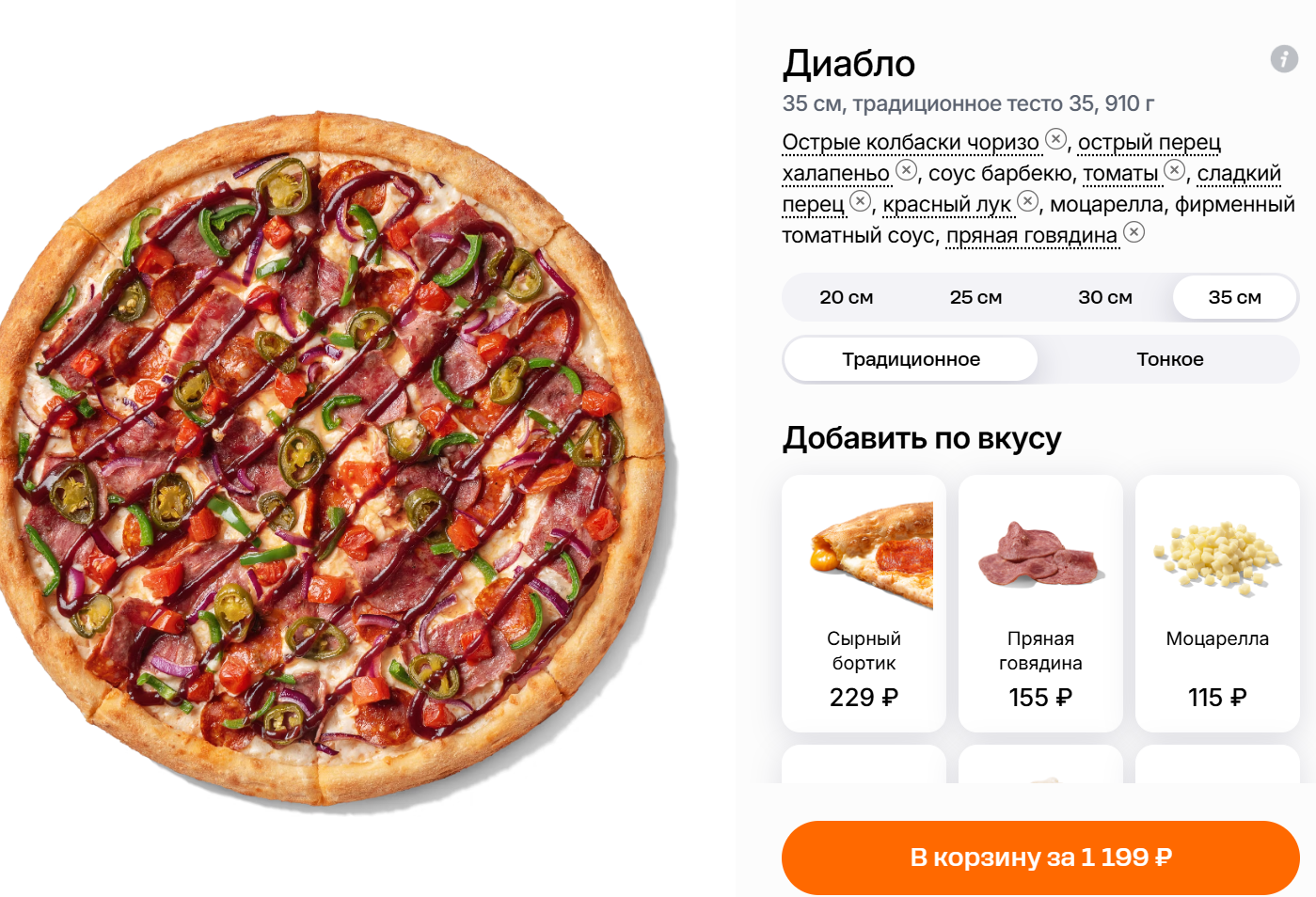Image resolution: width=1316 pixels, height=897 pixels.
Task: Remove красный лук with its x icon
Action: pos(1028,201)
